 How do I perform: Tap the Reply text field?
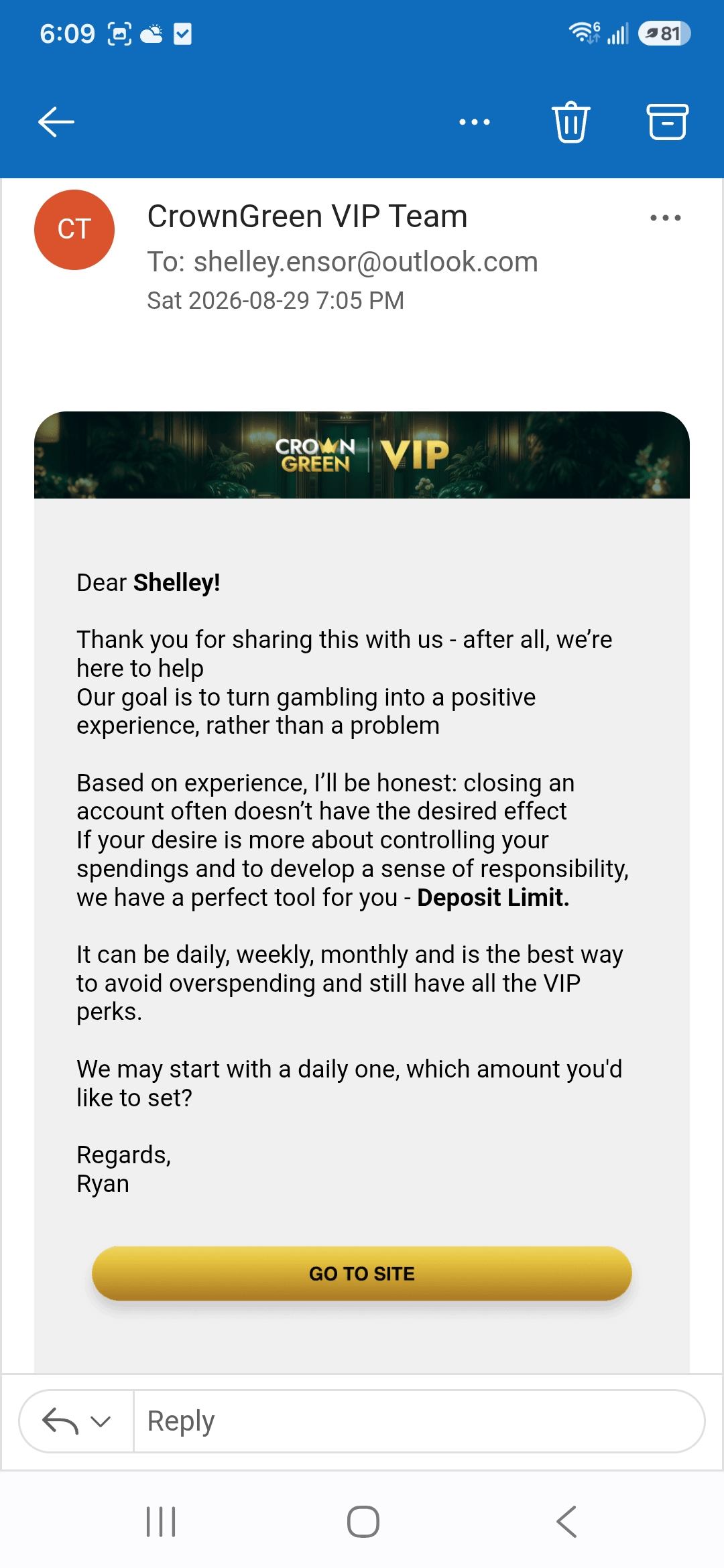pos(419,1421)
